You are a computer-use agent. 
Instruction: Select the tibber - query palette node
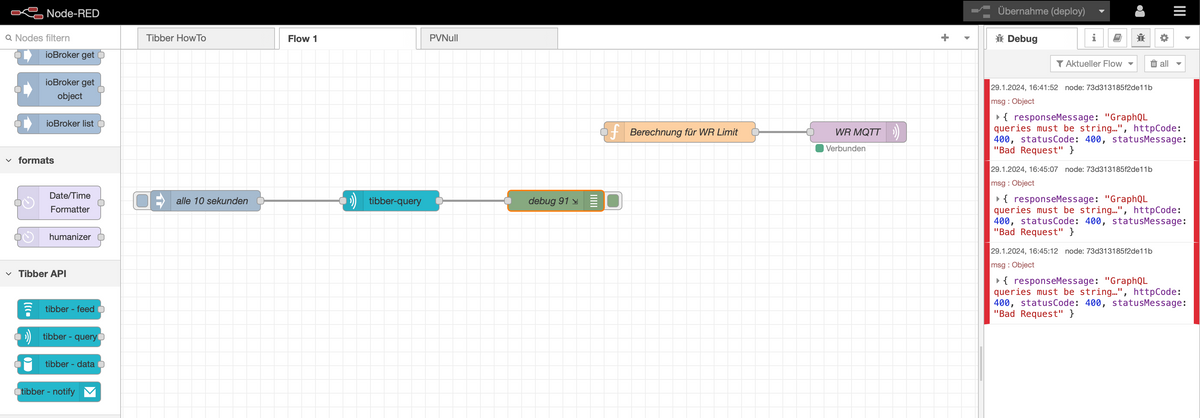pyautogui.click(x=60, y=336)
